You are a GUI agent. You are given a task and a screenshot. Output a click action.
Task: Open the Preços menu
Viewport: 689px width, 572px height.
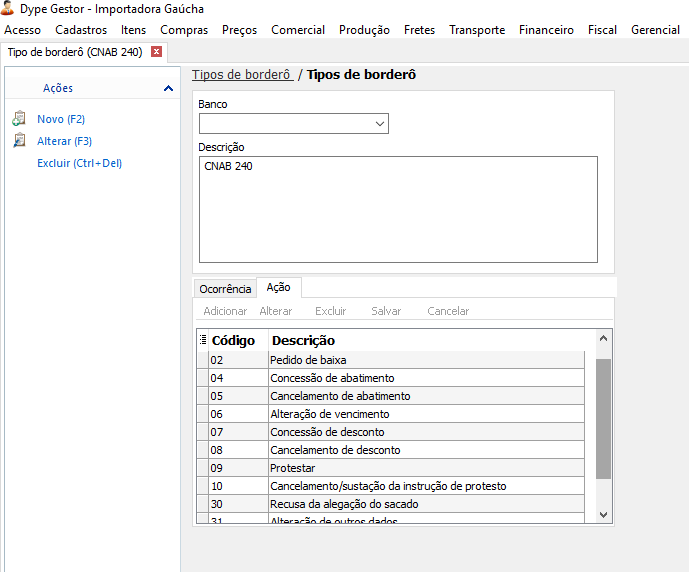239,30
